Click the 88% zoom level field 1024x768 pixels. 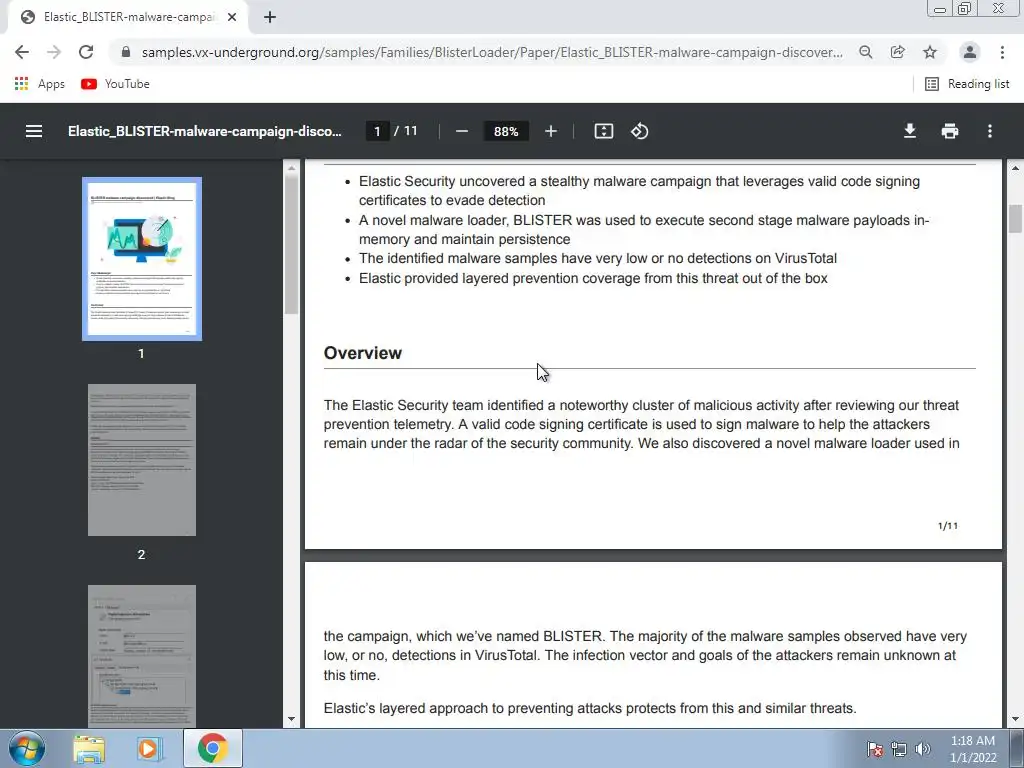(x=506, y=131)
